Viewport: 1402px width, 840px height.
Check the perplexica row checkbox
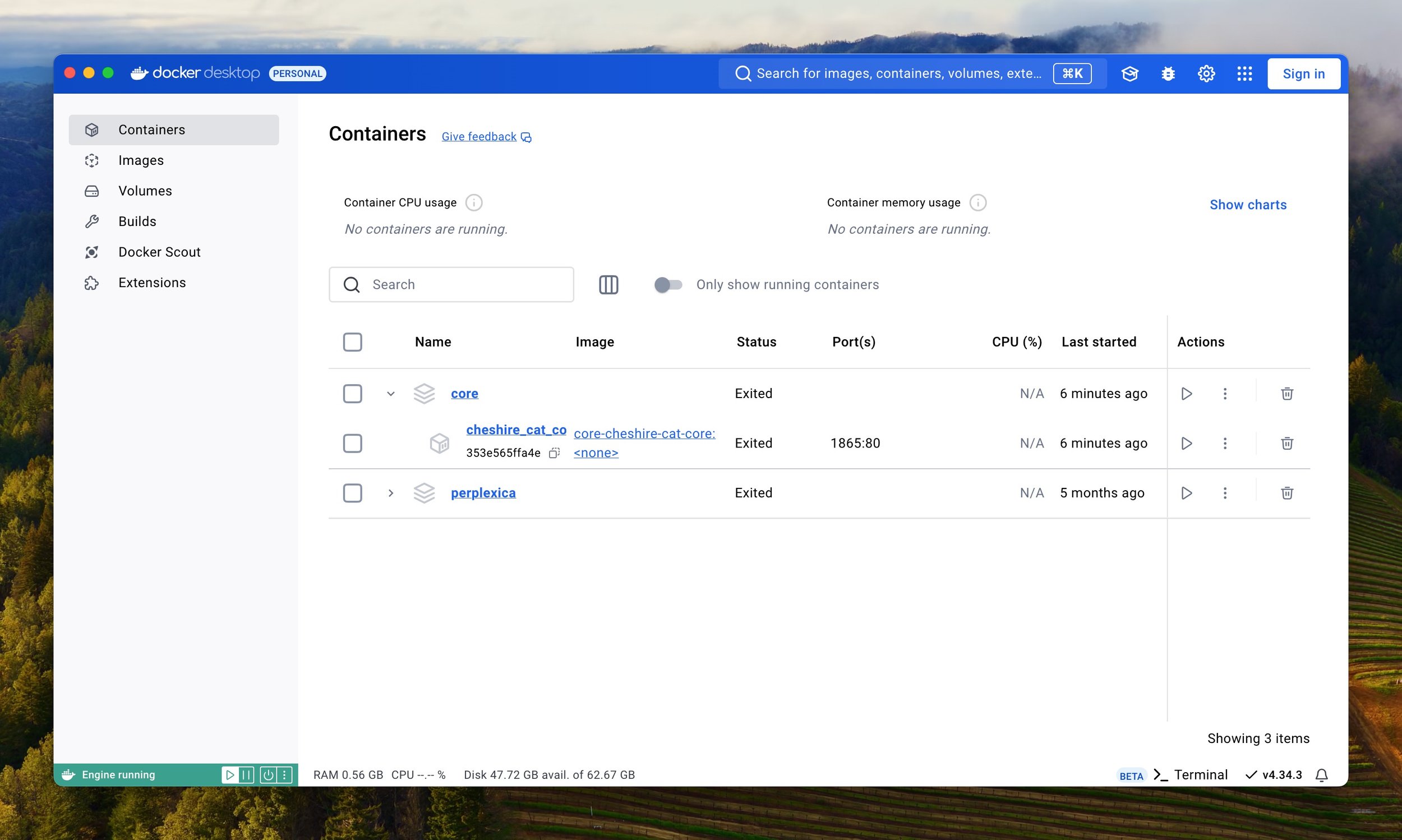pos(353,493)
